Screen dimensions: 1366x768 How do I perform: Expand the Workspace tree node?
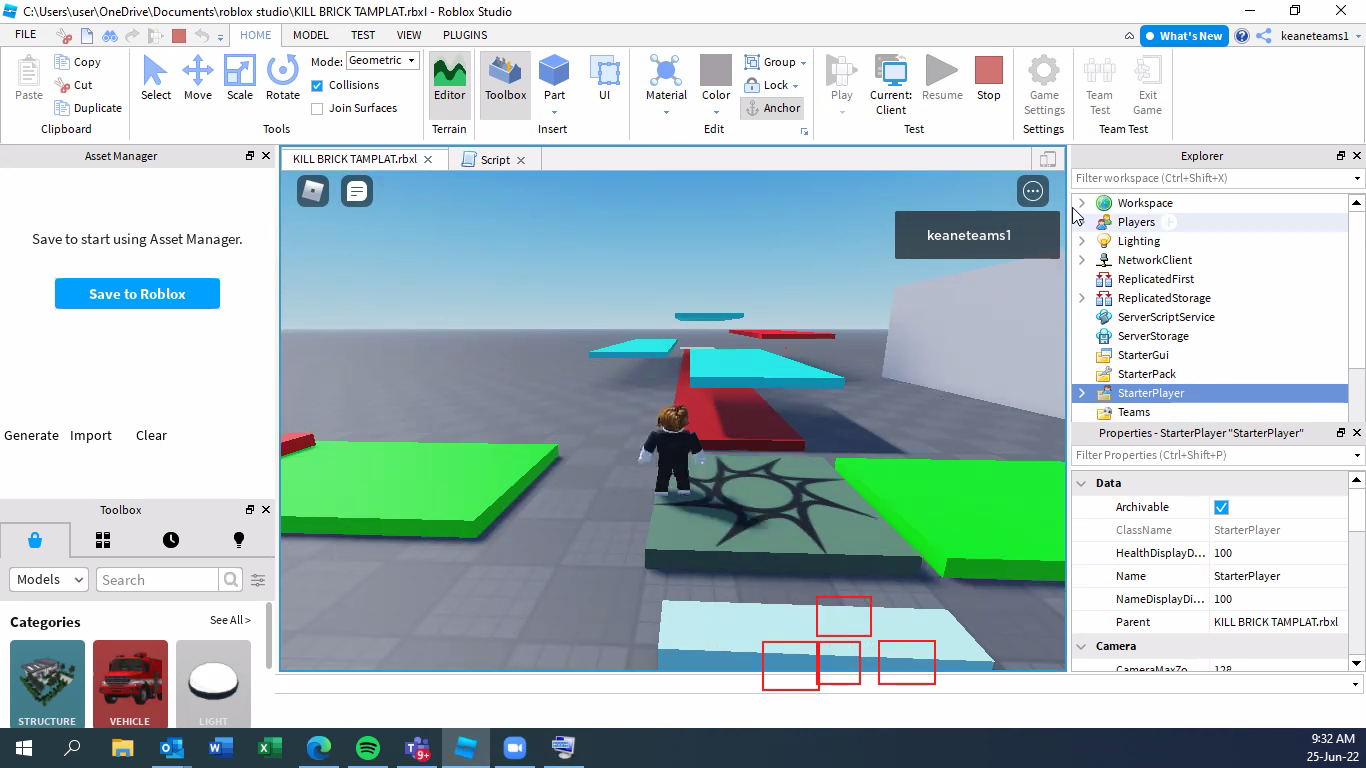click(x=1081, y=203)
